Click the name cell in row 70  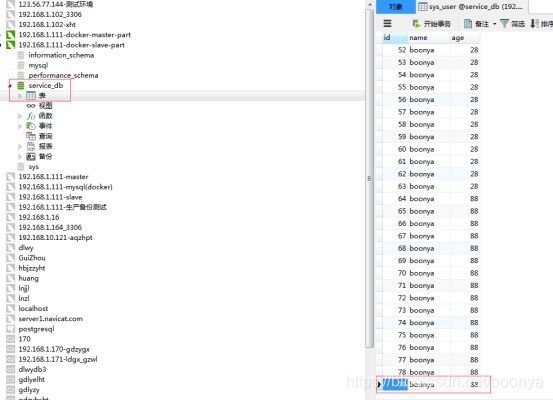point(429,273)
